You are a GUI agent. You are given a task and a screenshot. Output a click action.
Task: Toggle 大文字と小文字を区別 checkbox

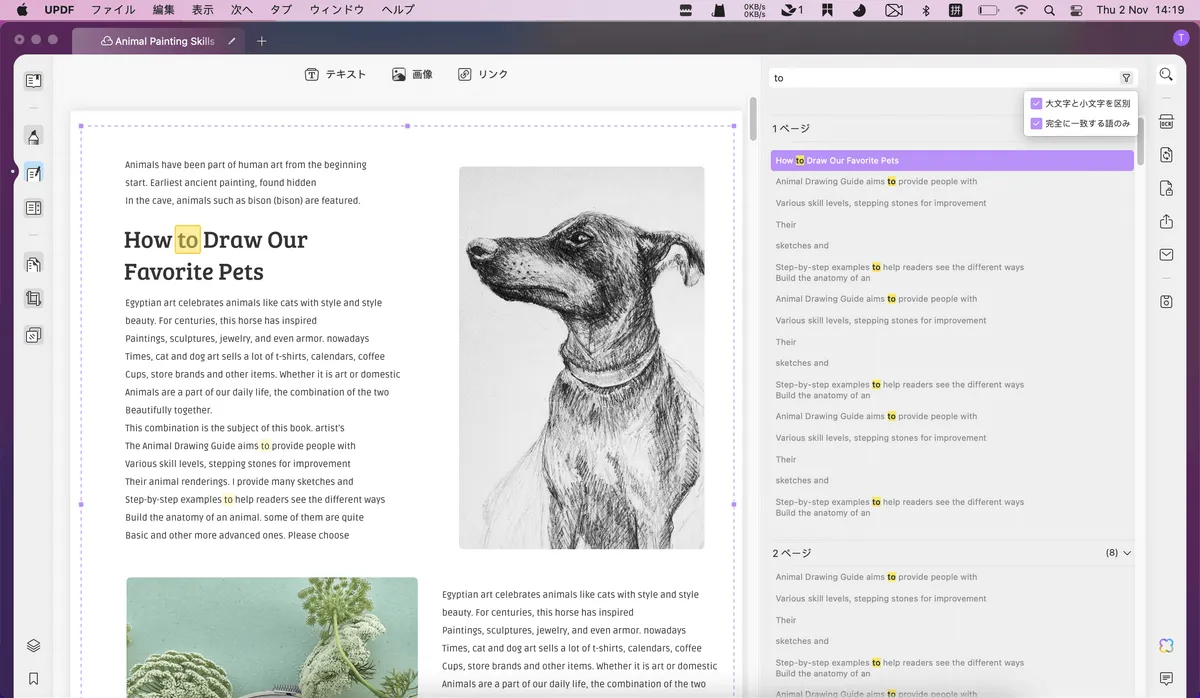(1036, 103)
